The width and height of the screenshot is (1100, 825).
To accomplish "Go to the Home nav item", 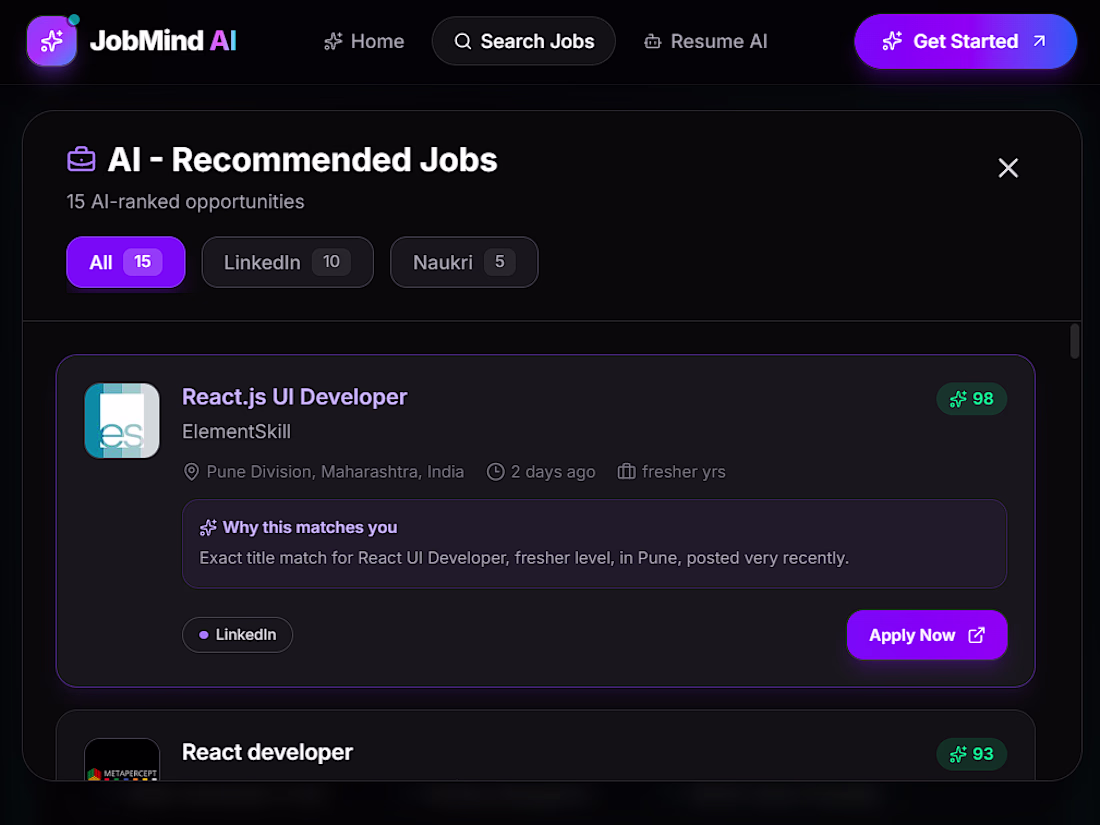I will (364, 41).
